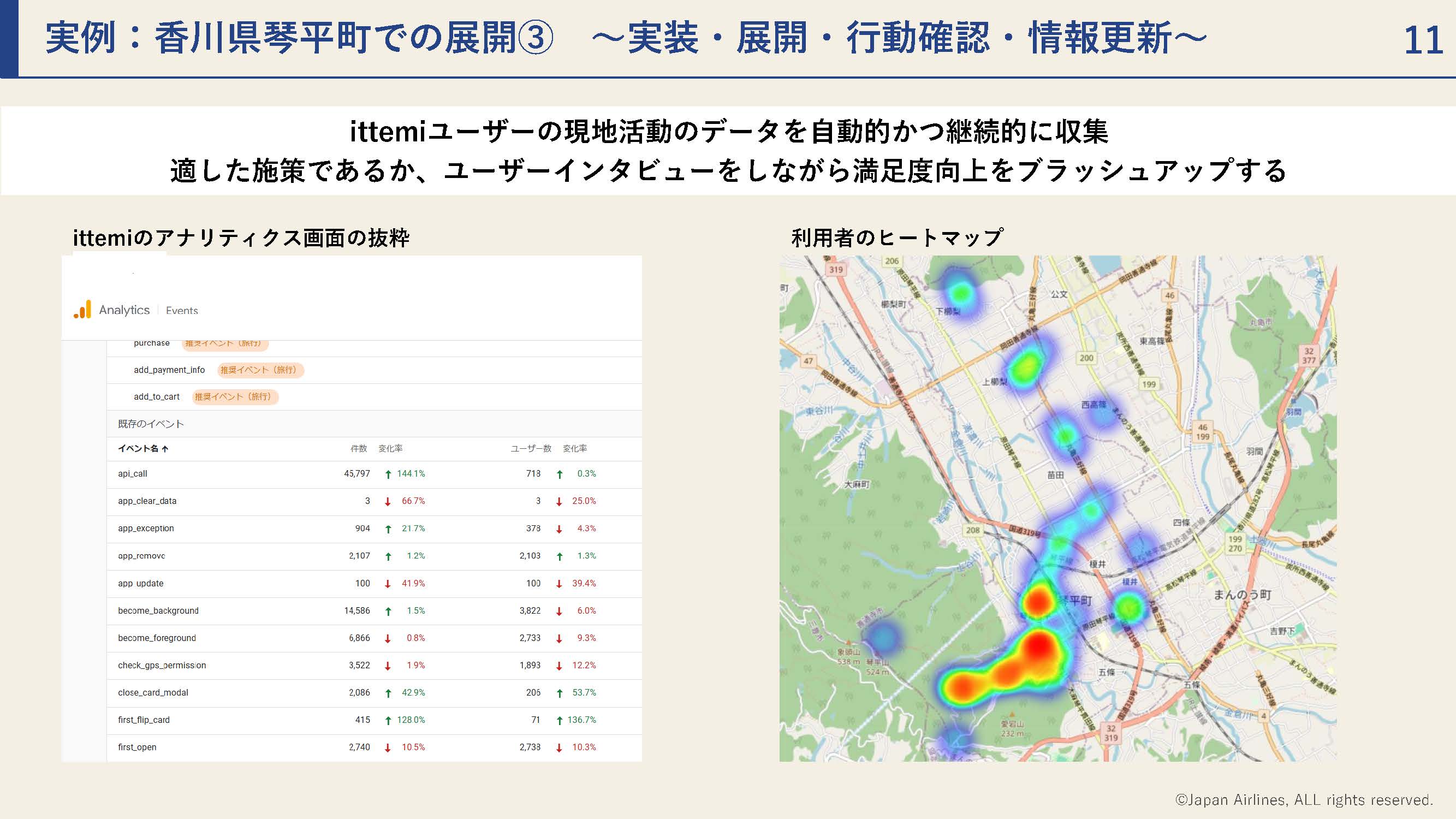Click 推奨イベント（旅行） tag next to add_to_cart
Screen dimensions: 1456x819
click(235, 397)
